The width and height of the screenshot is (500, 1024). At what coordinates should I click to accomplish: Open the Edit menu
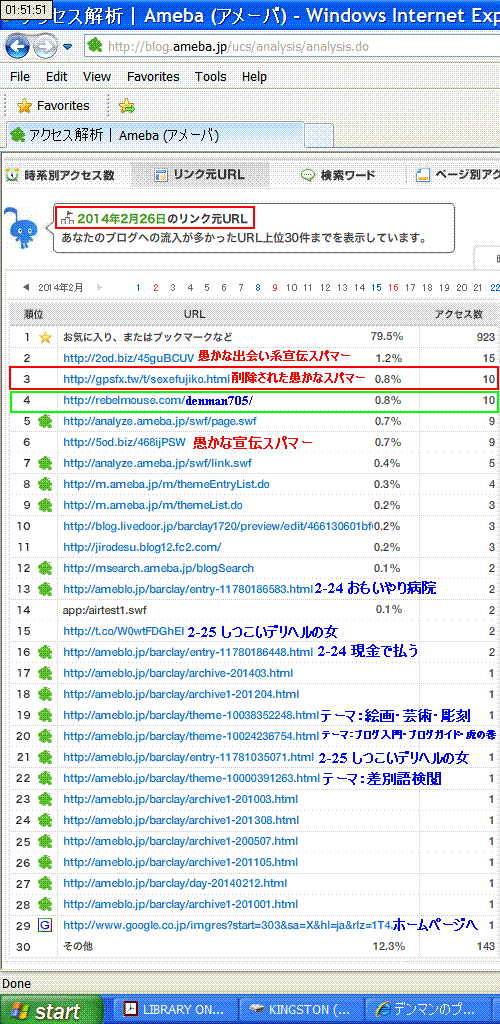coord(56,77)
